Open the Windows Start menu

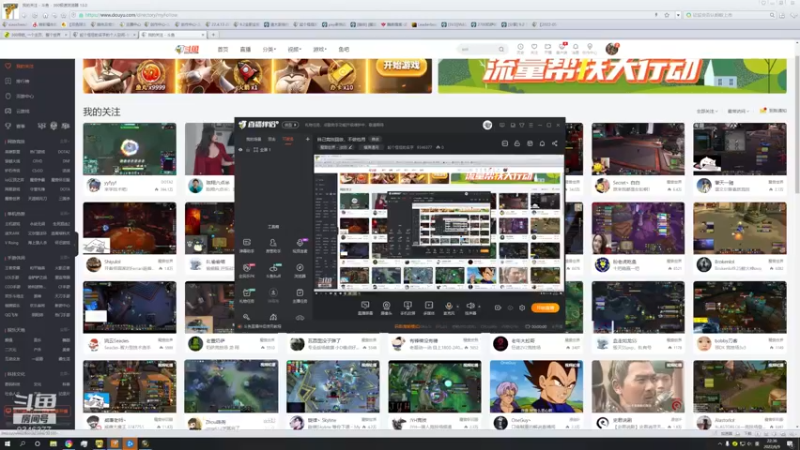(x=7, y=444)
